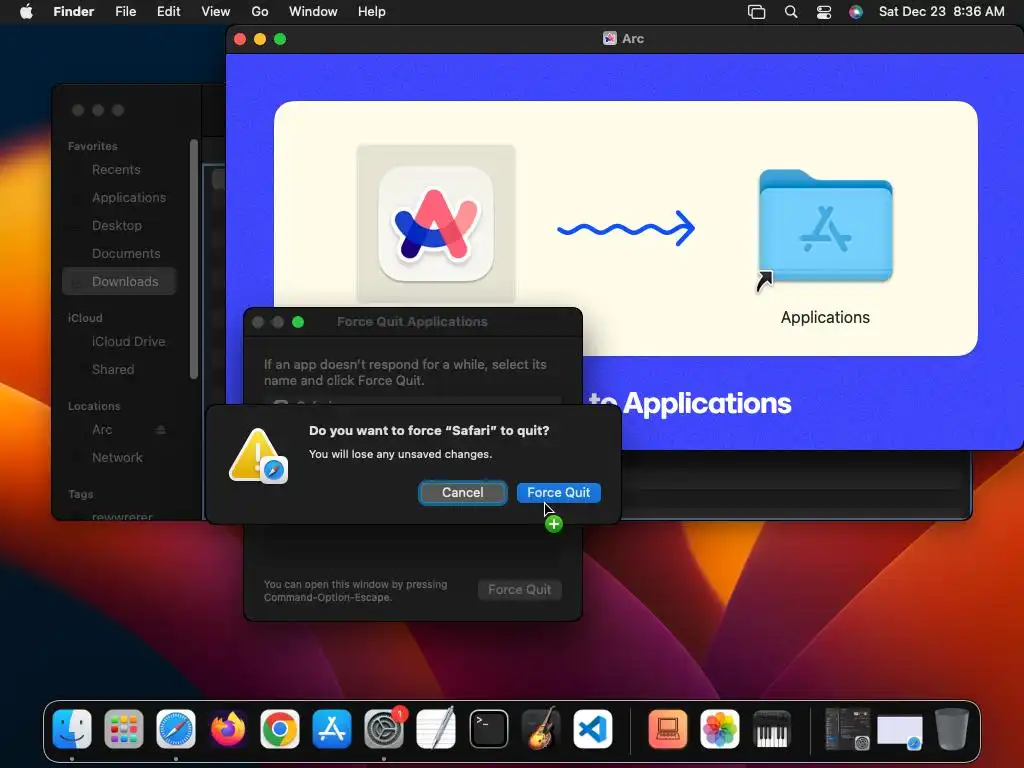Open the Applications folder shortcut
Image resolution: width=1024 pixels, height=768 pixels.
(825, 227)
